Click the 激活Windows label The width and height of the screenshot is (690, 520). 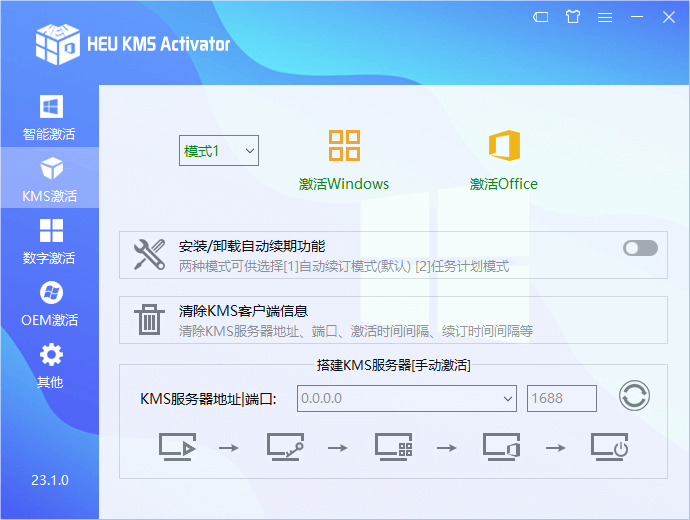pyautogui.click(x=344, y=184)
